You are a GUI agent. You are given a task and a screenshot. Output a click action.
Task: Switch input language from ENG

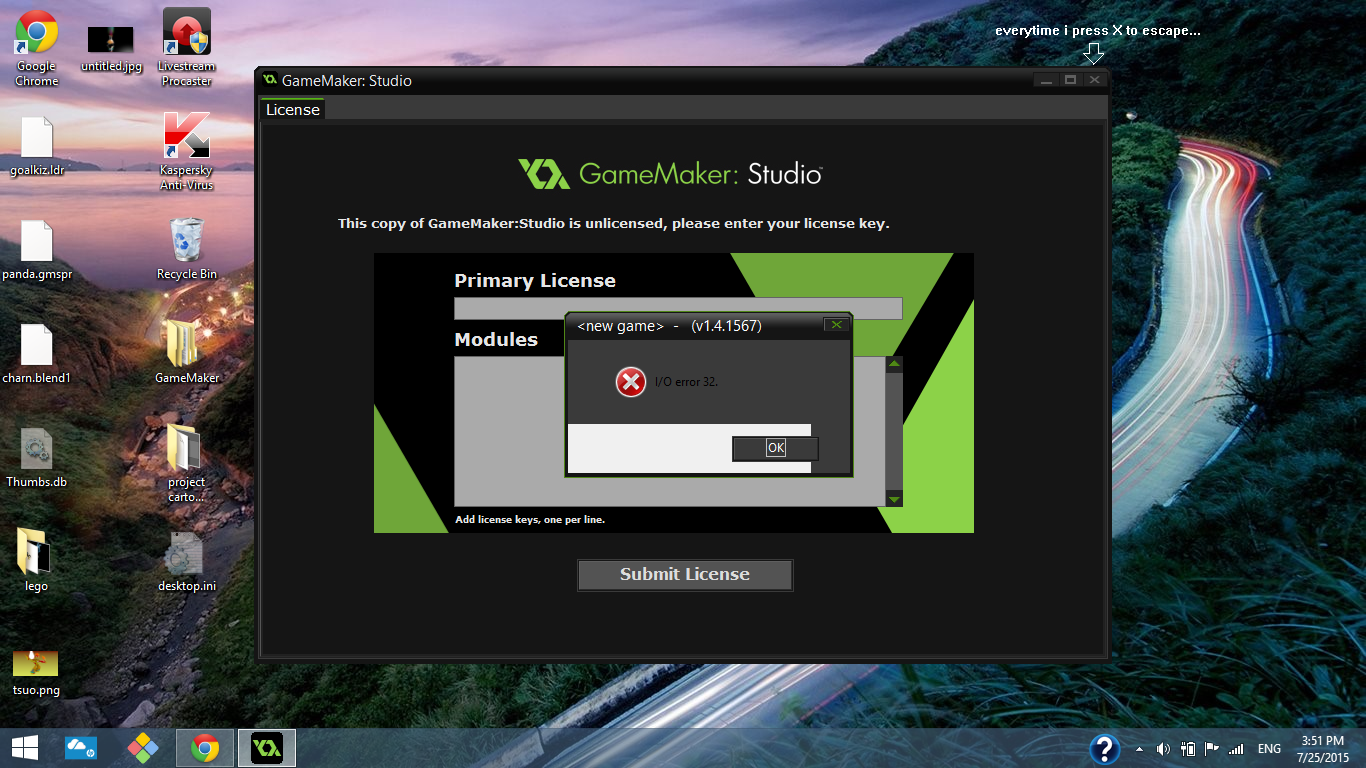tap(1269, 749)
